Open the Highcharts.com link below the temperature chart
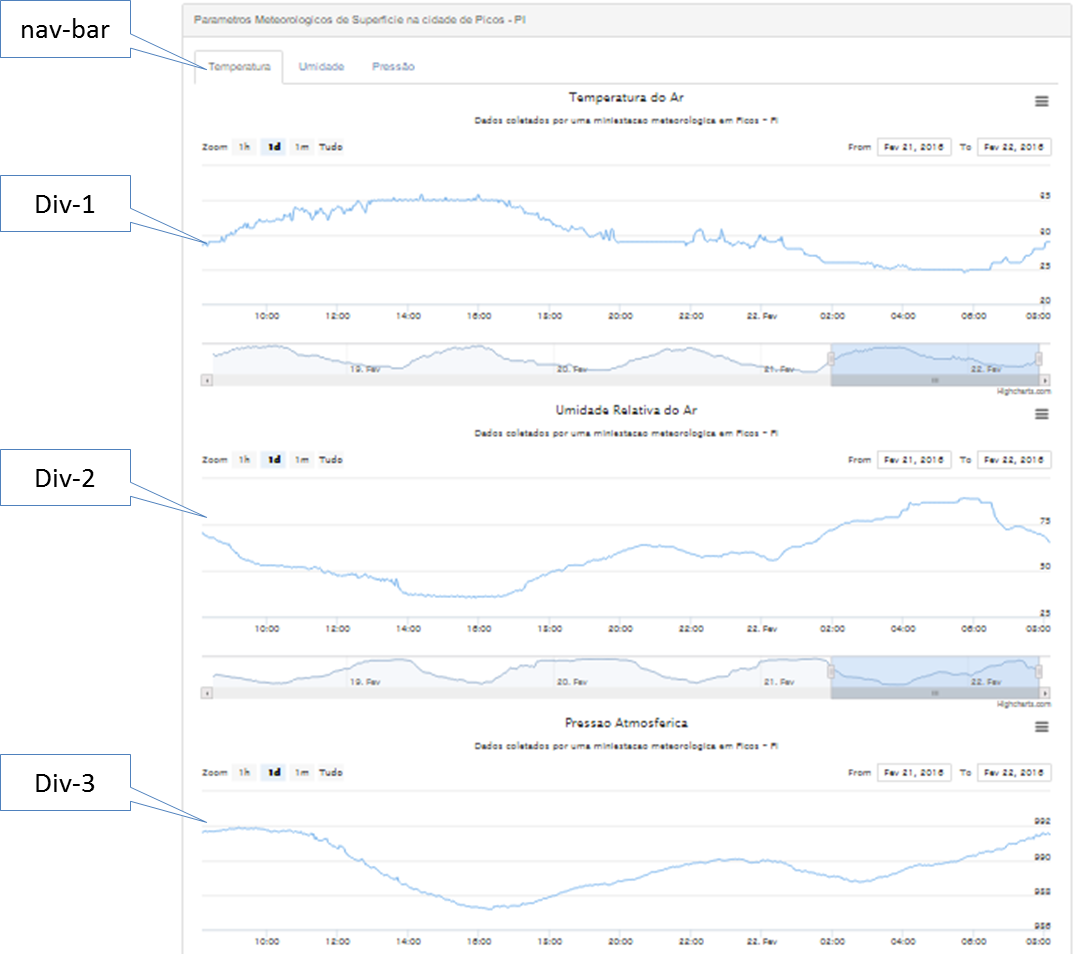The image size is (1077, 954). (x=1023, y=391)
